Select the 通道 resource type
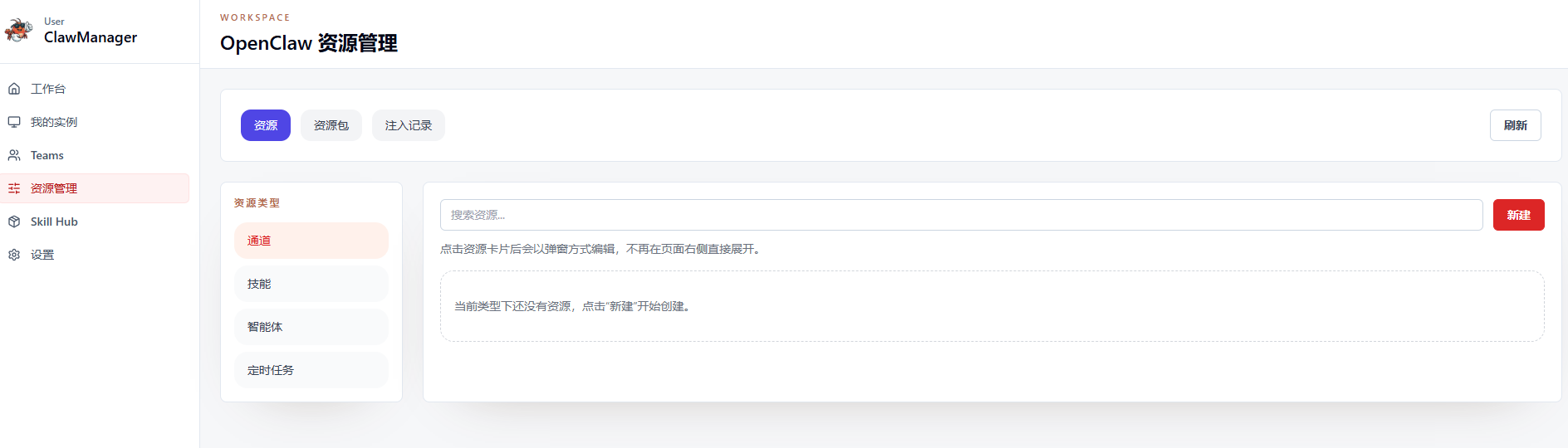The image size is (1568, 448). 311,241
